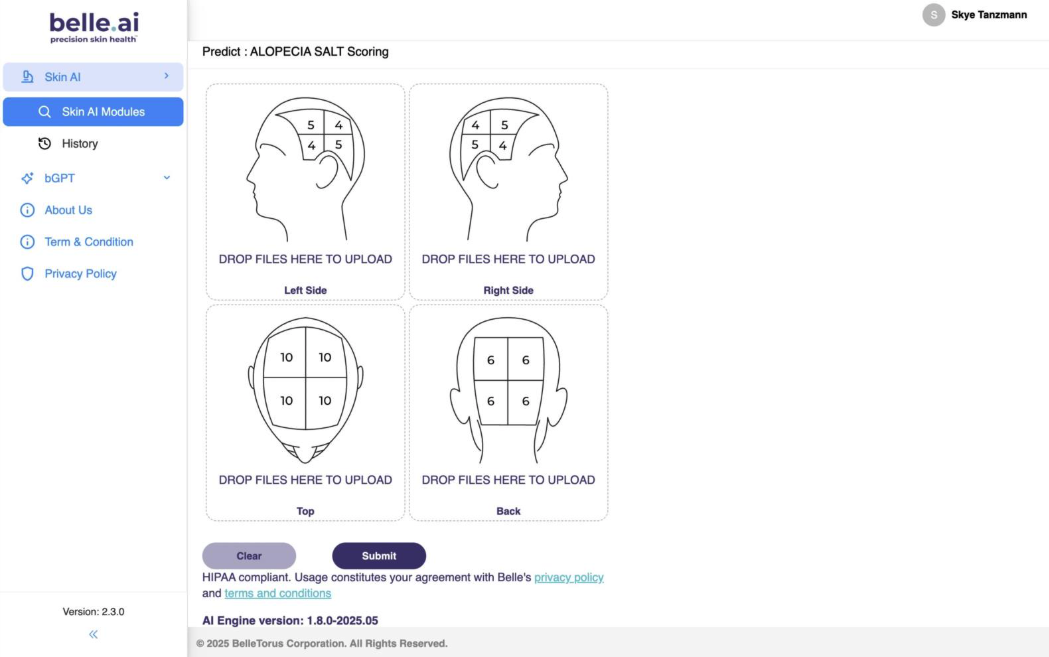Click the History clock icon
This screenshot has height=657, width=1049.
coord(44,144)
